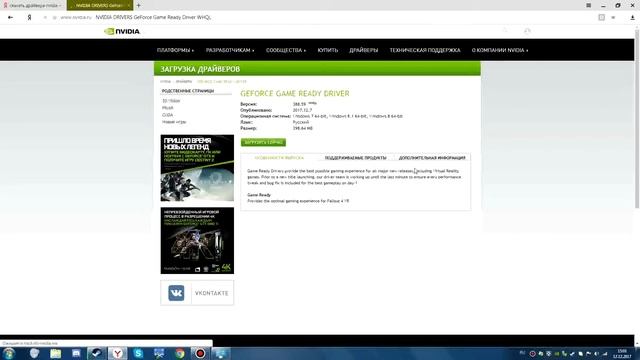Click the GEFORCE GAME READY DRIVER heading
The height and width of the screenshot is (360, 640).
click(x=295, y=93)
